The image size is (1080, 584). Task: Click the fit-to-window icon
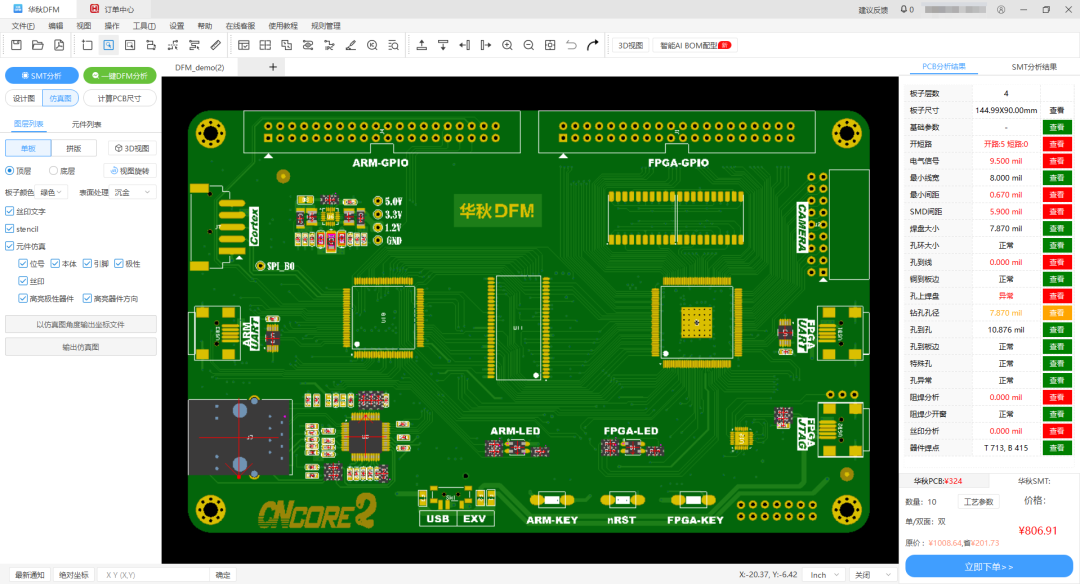click(550, 45)
